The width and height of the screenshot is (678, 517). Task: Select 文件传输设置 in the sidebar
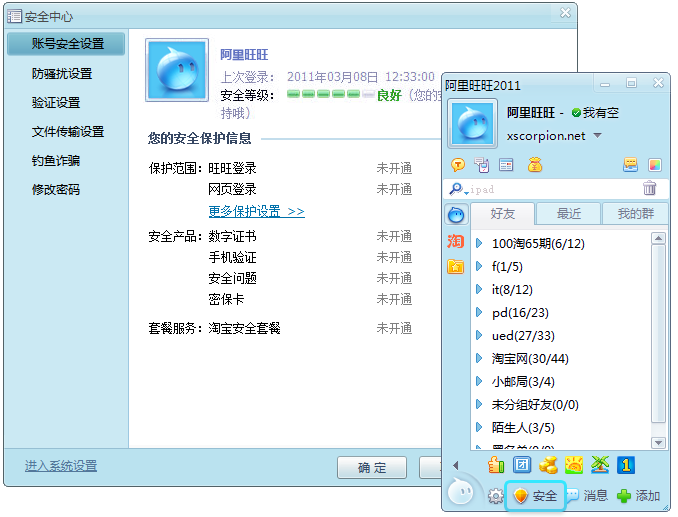tap(66, 131)
